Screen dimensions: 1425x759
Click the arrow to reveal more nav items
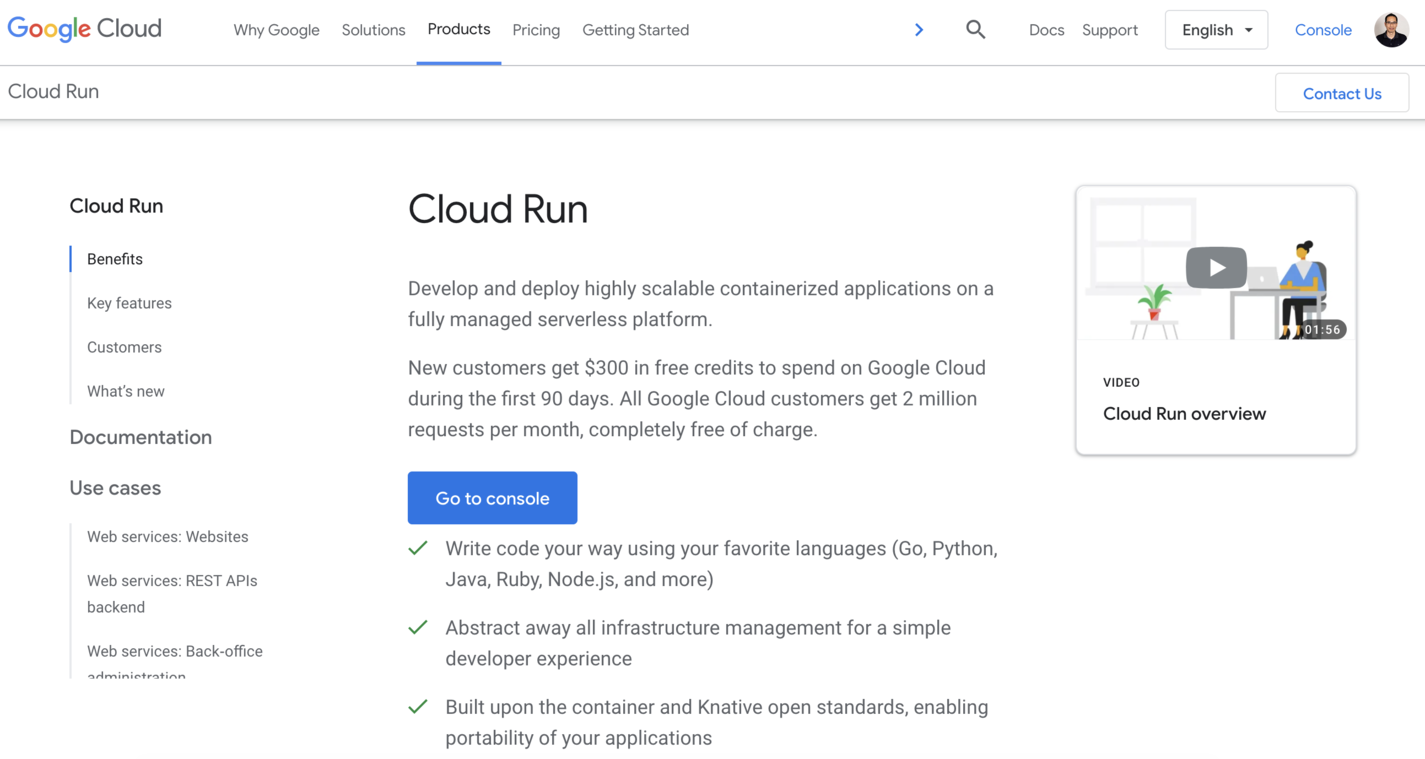click(918, 29)
